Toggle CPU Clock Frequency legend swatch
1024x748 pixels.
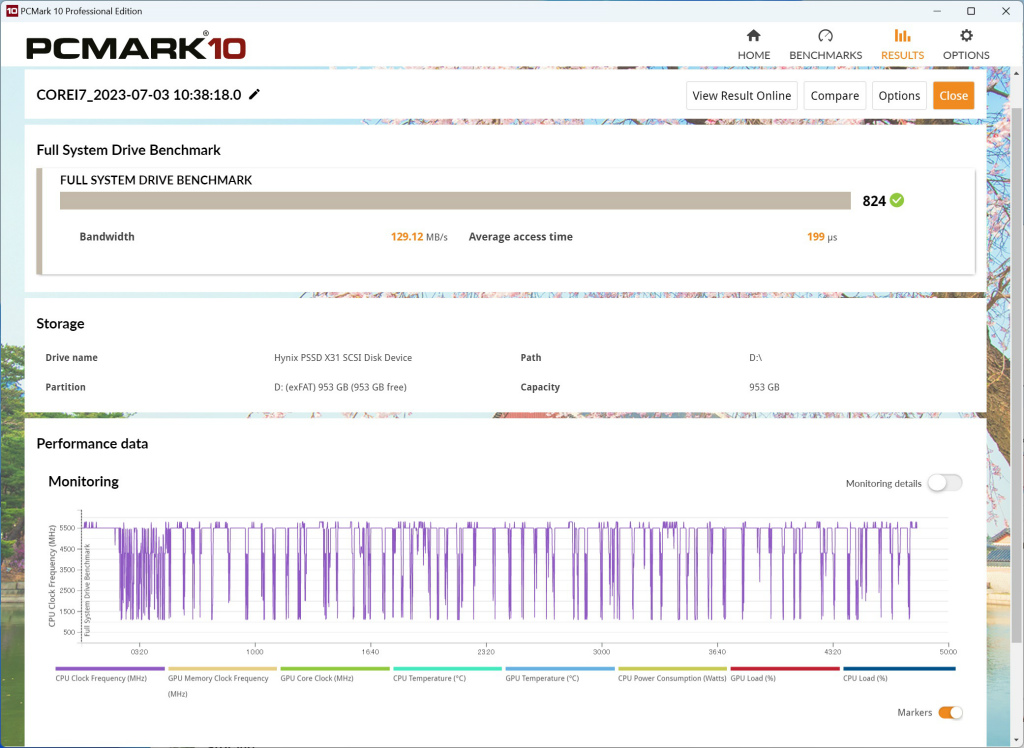pyautogui.click(x=110, y=668)
